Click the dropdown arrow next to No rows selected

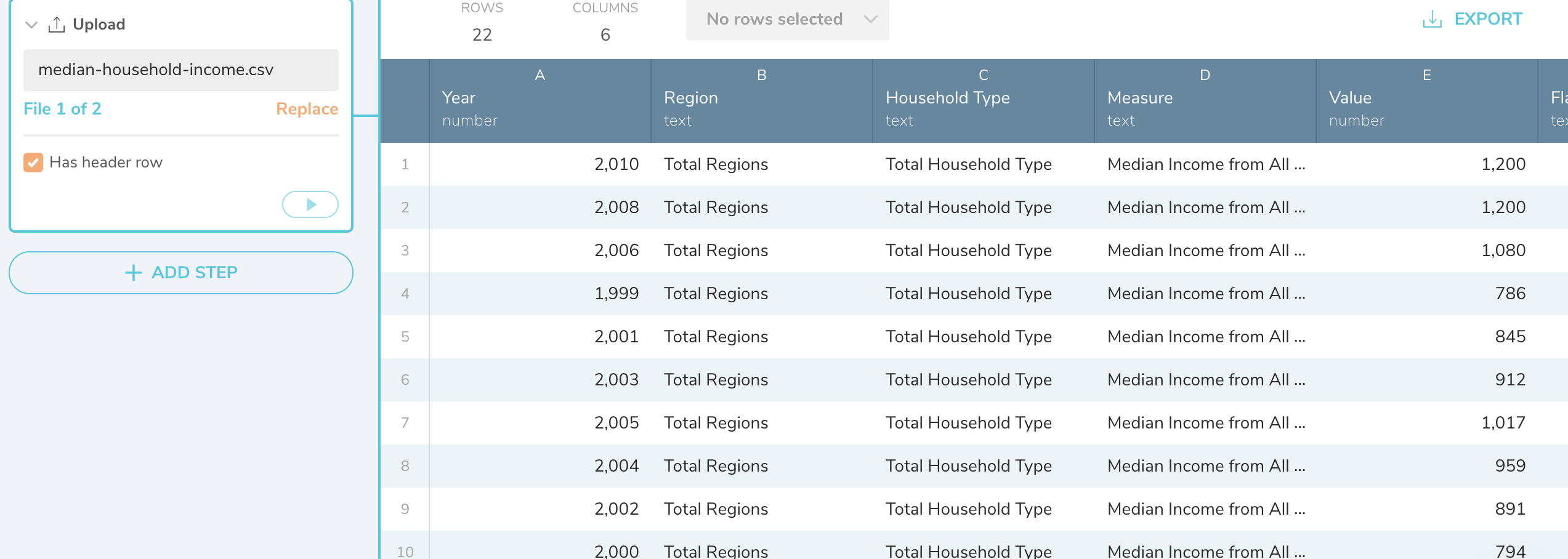tap(870, 19)
